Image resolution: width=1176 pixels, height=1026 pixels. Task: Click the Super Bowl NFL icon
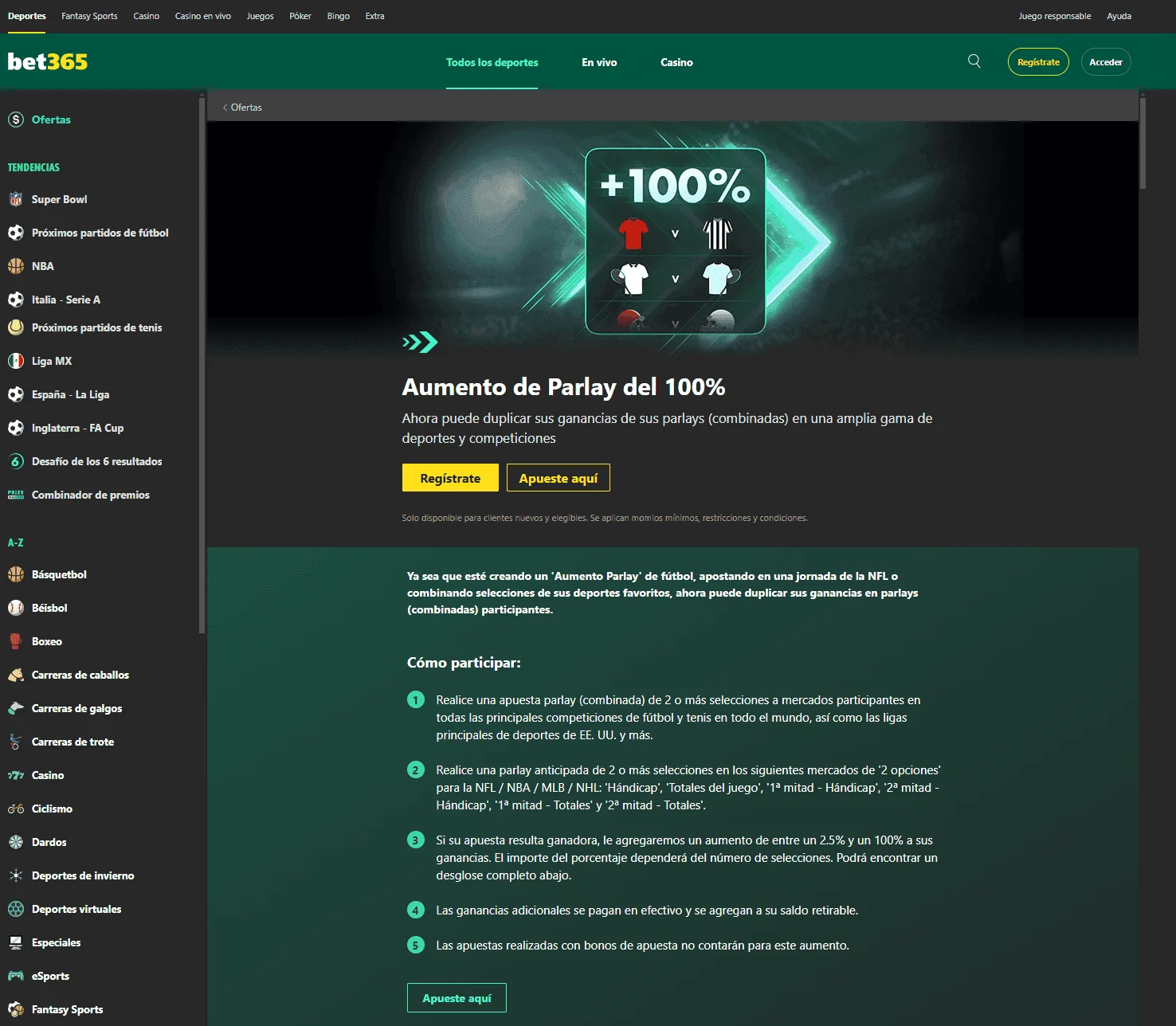tap(16, 199)
